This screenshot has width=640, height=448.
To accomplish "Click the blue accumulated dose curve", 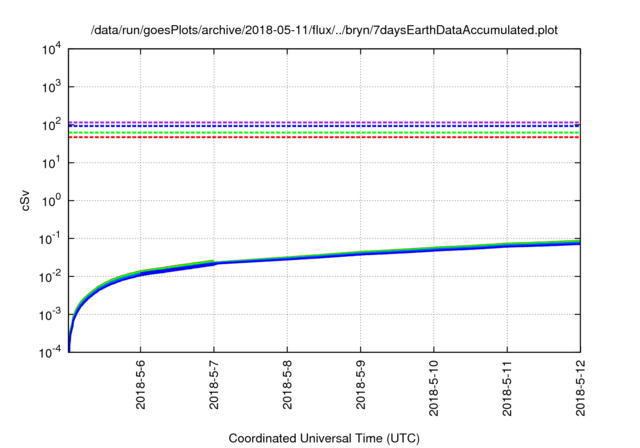I will coord(324,257).
